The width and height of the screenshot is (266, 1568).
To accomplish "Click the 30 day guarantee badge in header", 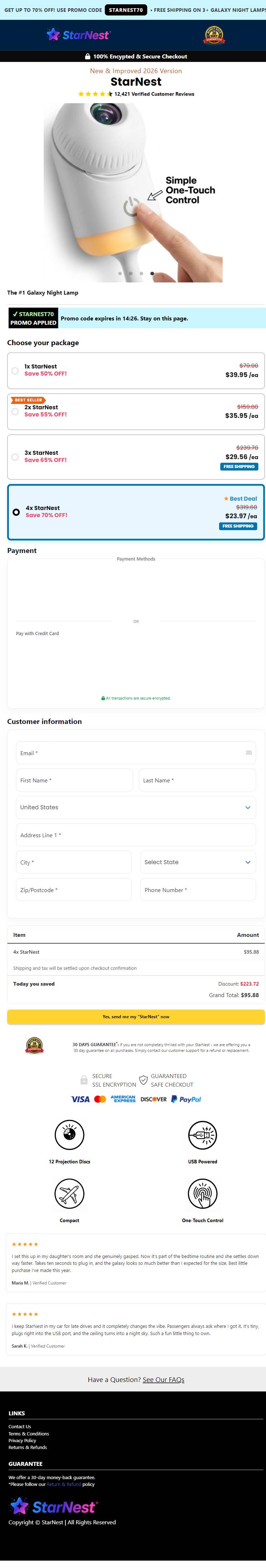I will pyautogui.click(x=214, y=35).
